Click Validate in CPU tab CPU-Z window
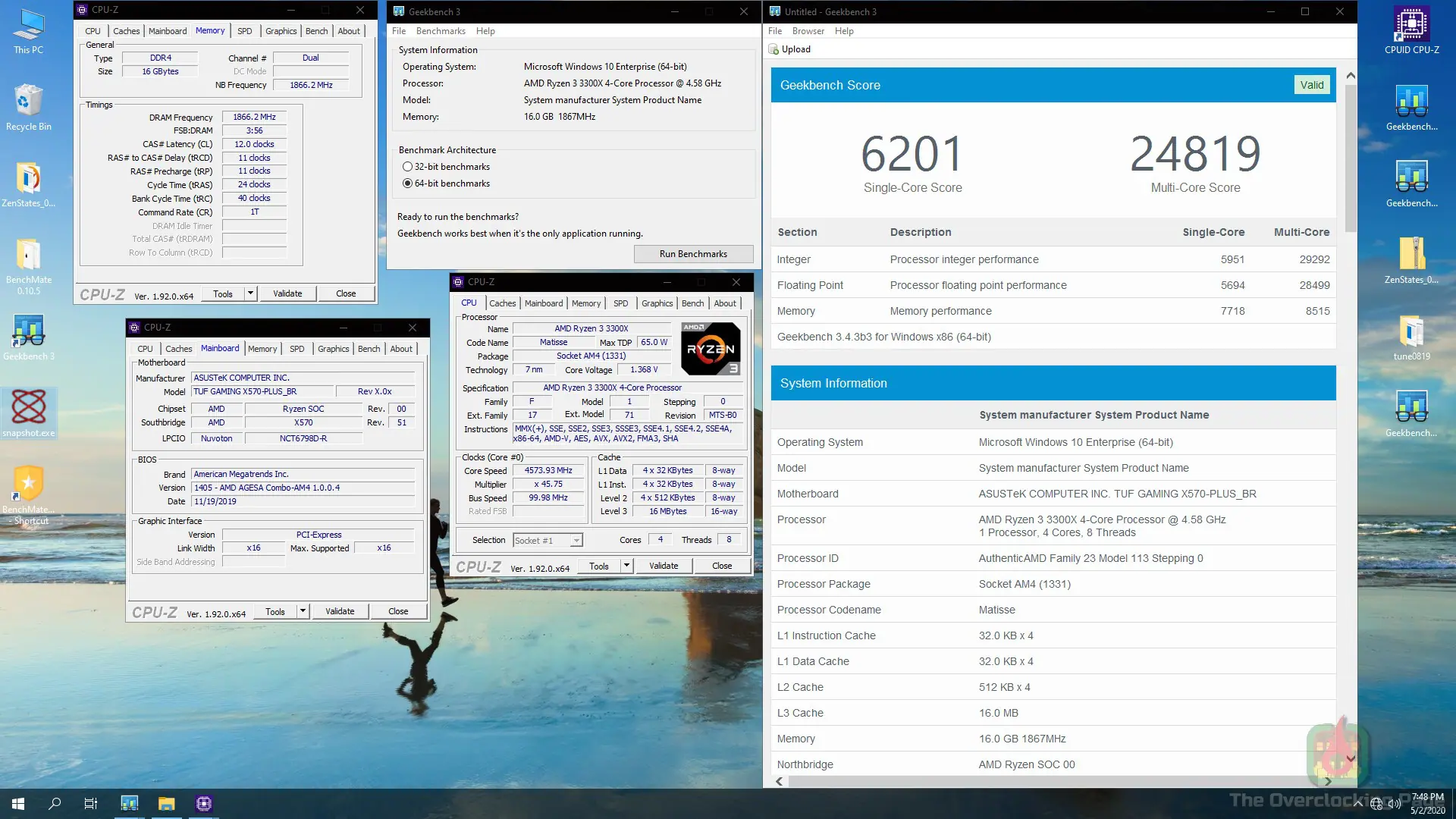 (x=664, y=566)
